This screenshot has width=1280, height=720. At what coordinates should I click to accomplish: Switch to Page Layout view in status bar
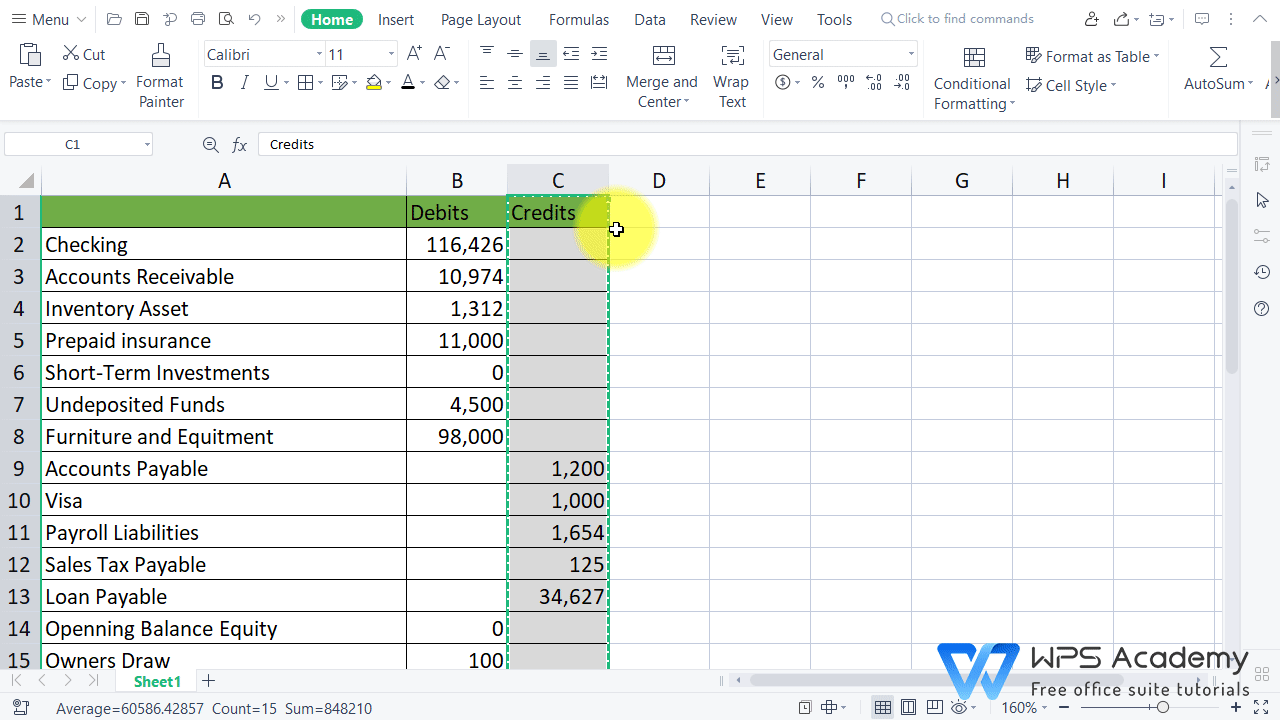coord(909,708)
